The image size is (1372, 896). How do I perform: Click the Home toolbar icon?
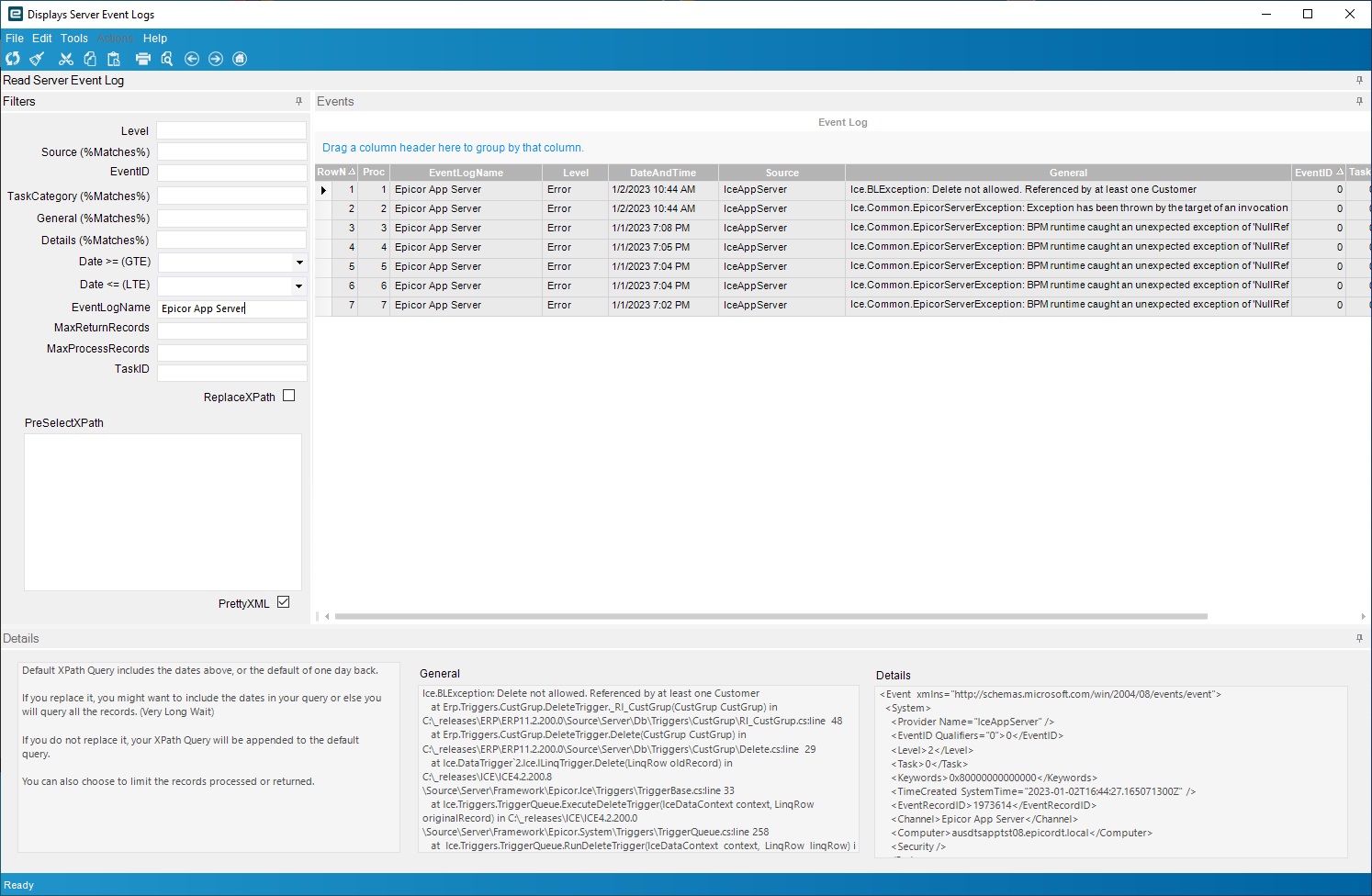pos(240,59)
